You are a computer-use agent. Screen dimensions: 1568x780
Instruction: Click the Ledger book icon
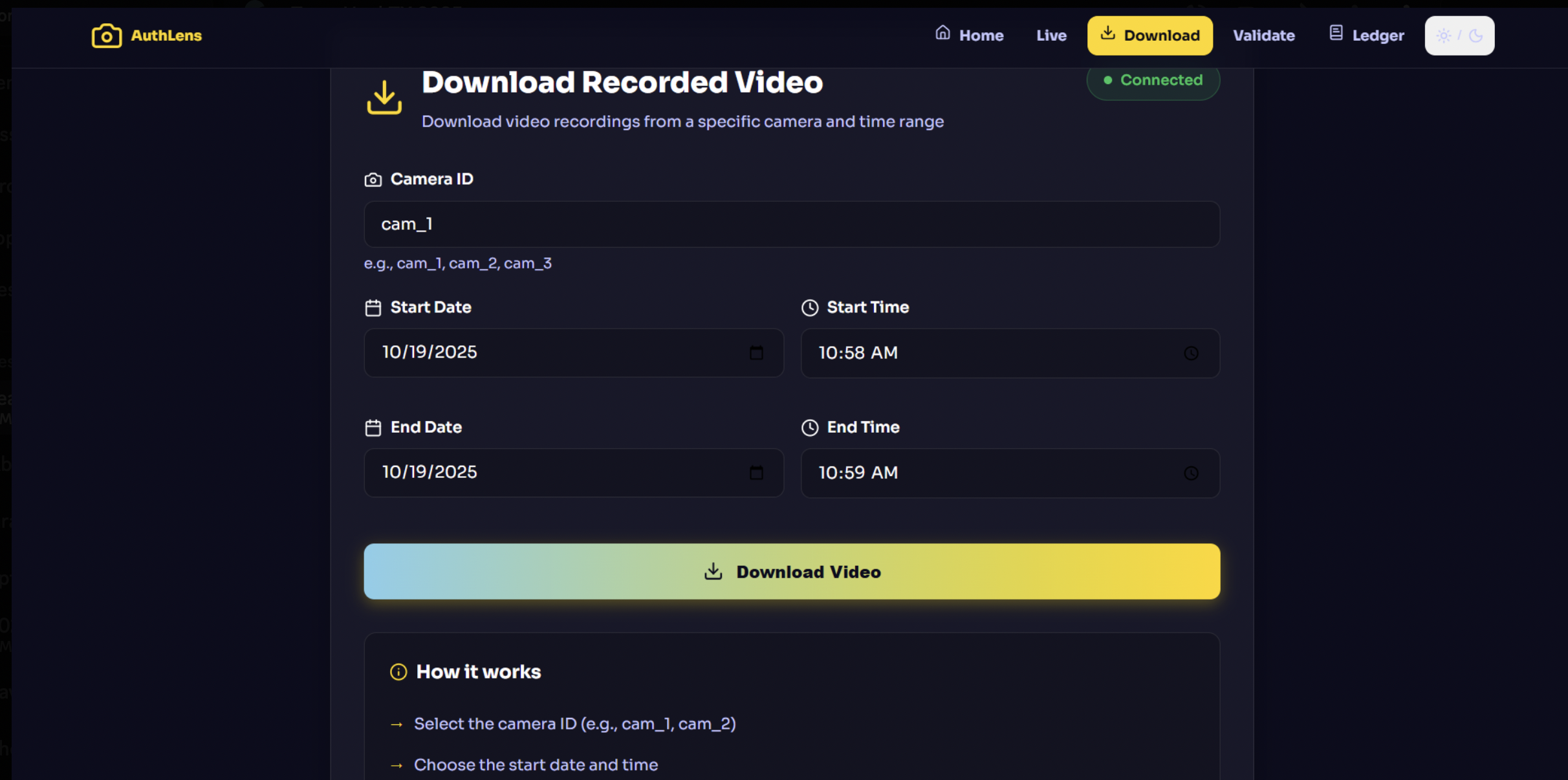(1336, 33)
